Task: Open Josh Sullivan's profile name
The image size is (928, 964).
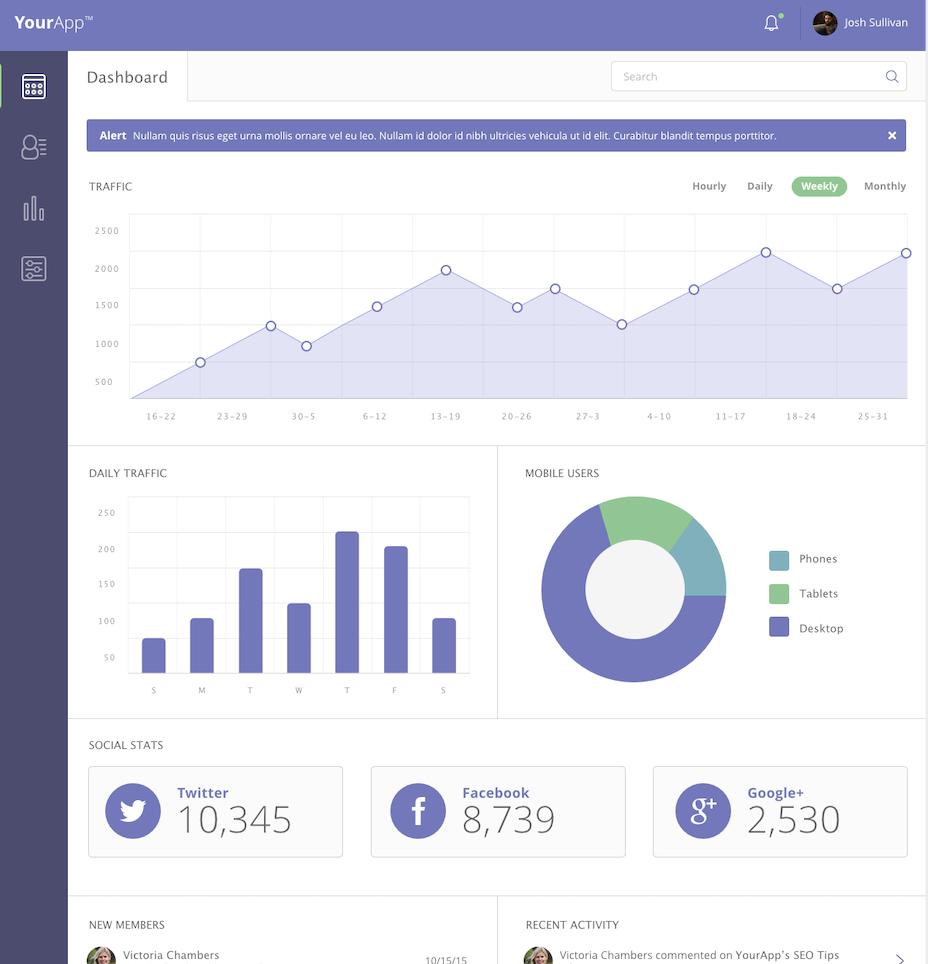Action: click(874, 21)
